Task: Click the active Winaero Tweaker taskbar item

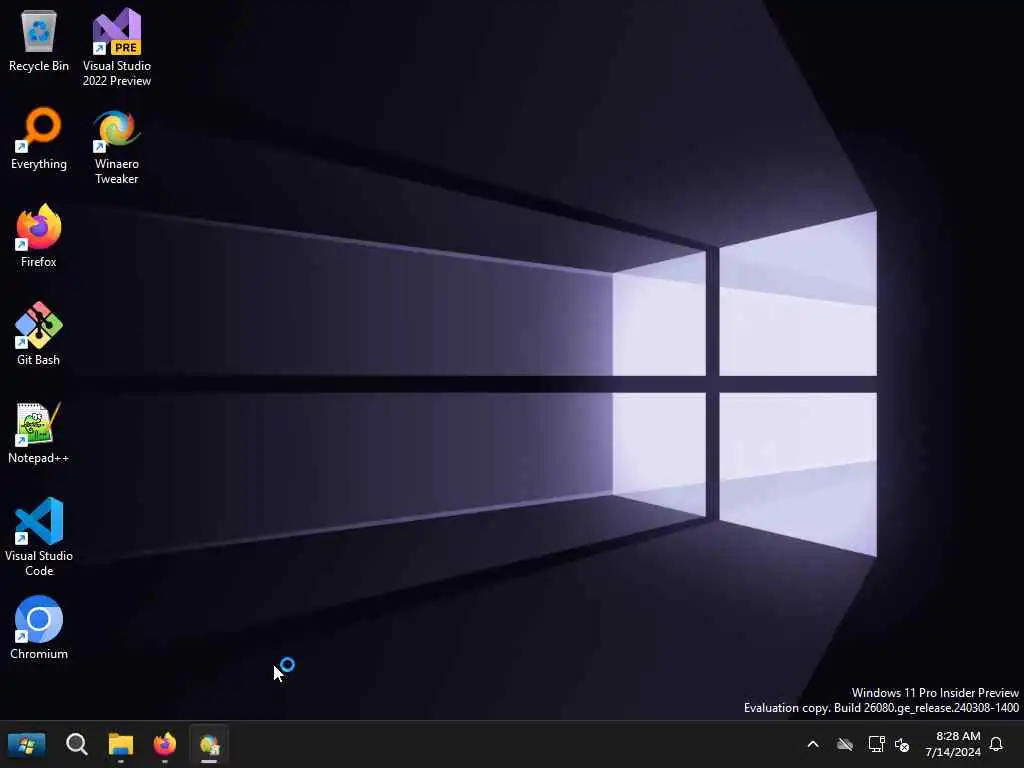Action: coord(209,744)
